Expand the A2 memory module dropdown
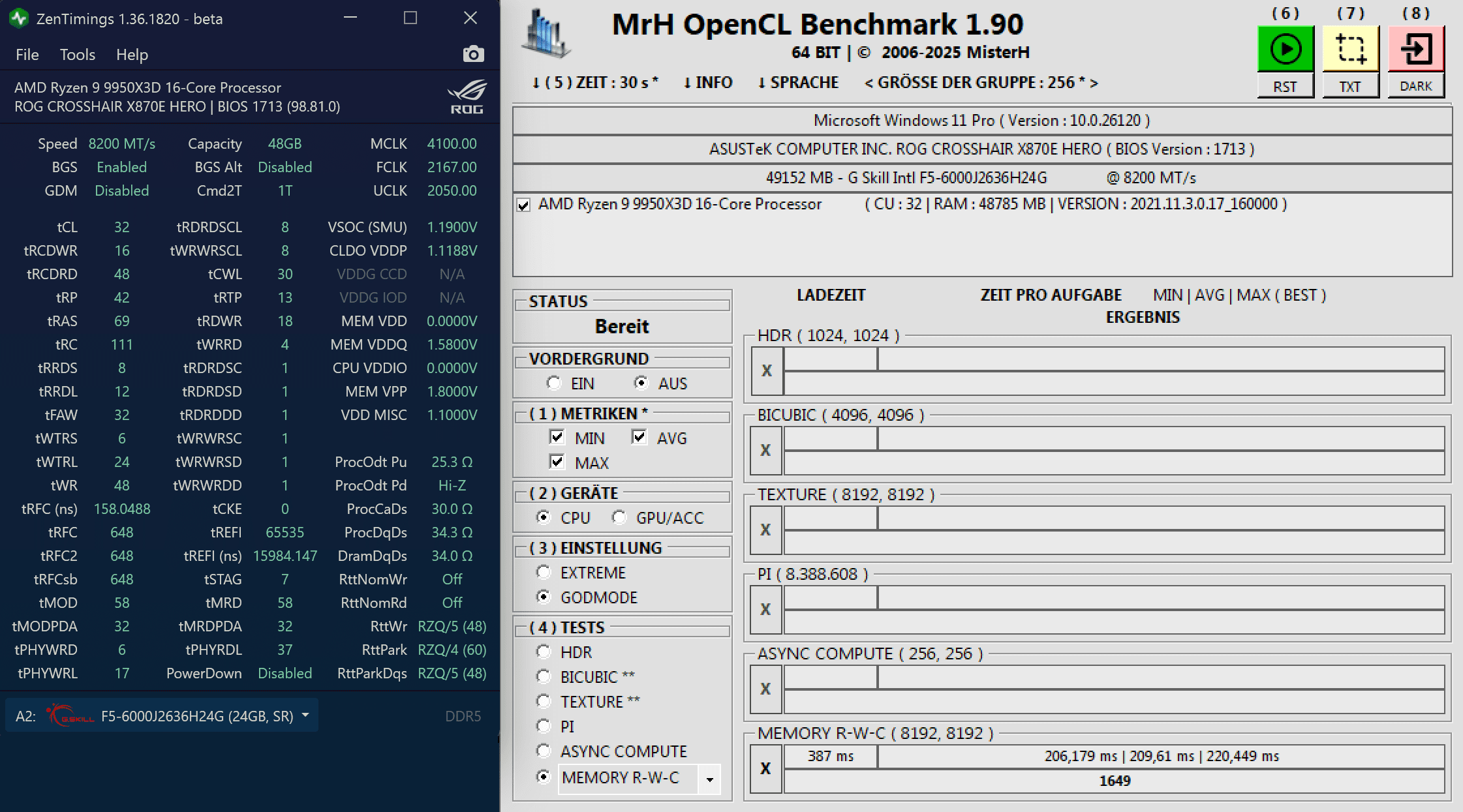The image size is (1463, 812). point(305,715)
